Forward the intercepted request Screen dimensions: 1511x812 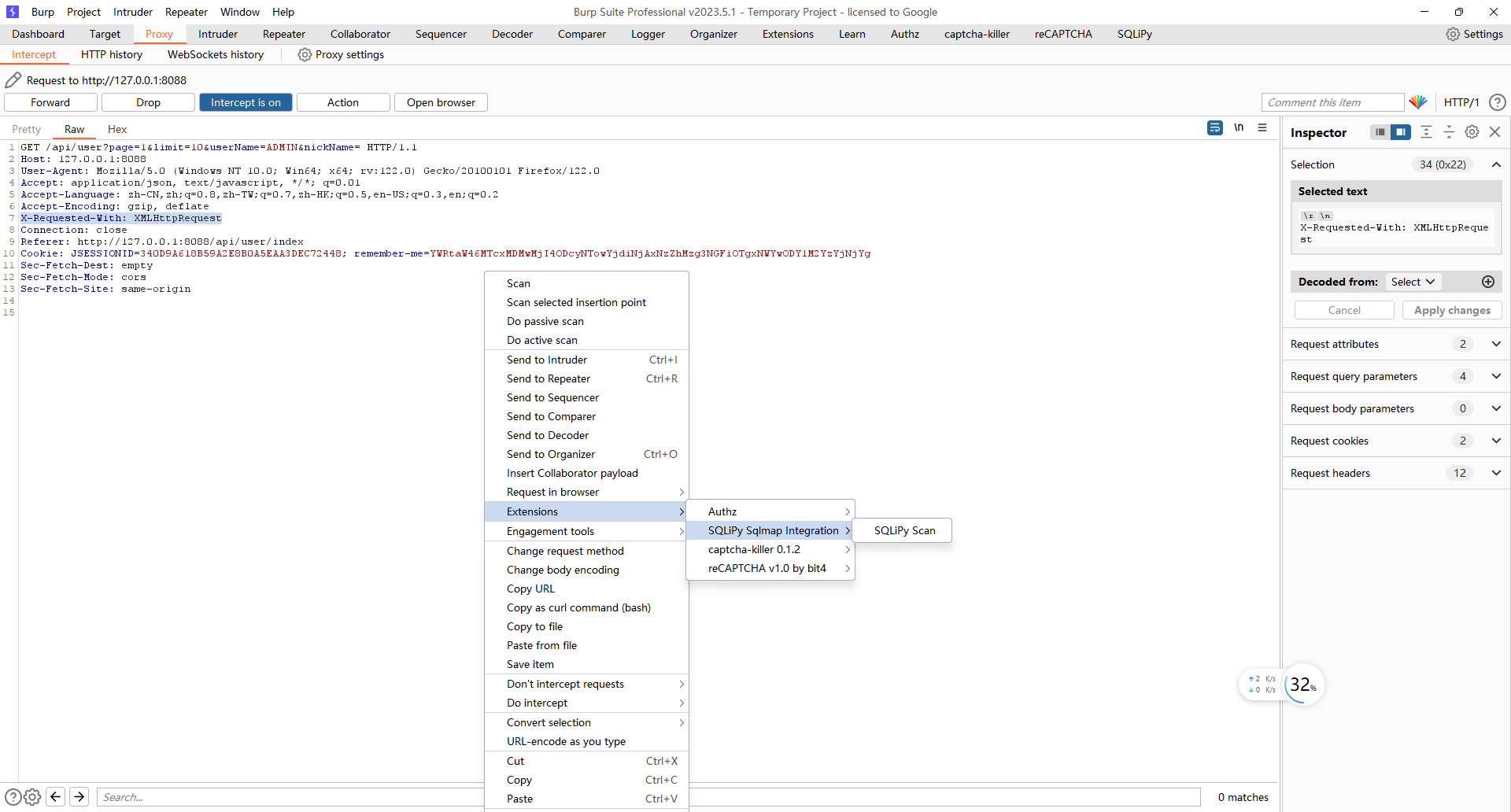[x=50, y=102]
